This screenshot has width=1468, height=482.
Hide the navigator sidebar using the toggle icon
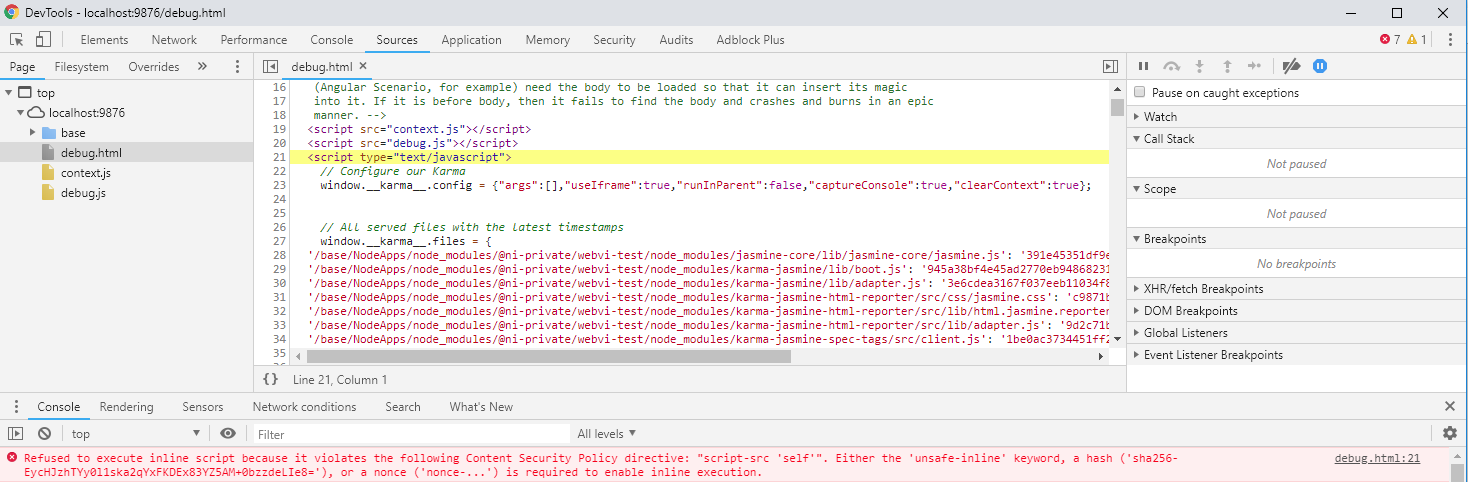270,67
